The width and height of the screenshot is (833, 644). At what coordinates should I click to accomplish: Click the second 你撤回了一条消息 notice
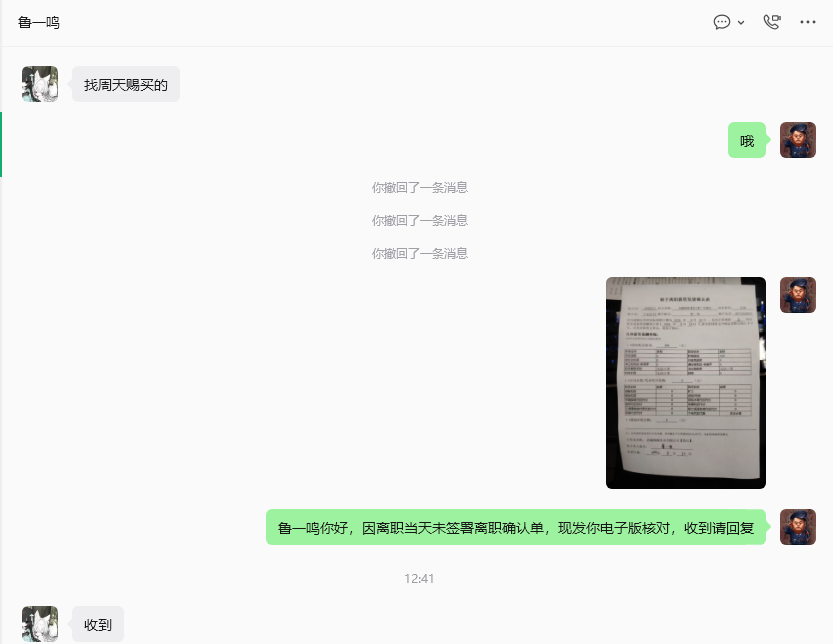coord(420,221)
